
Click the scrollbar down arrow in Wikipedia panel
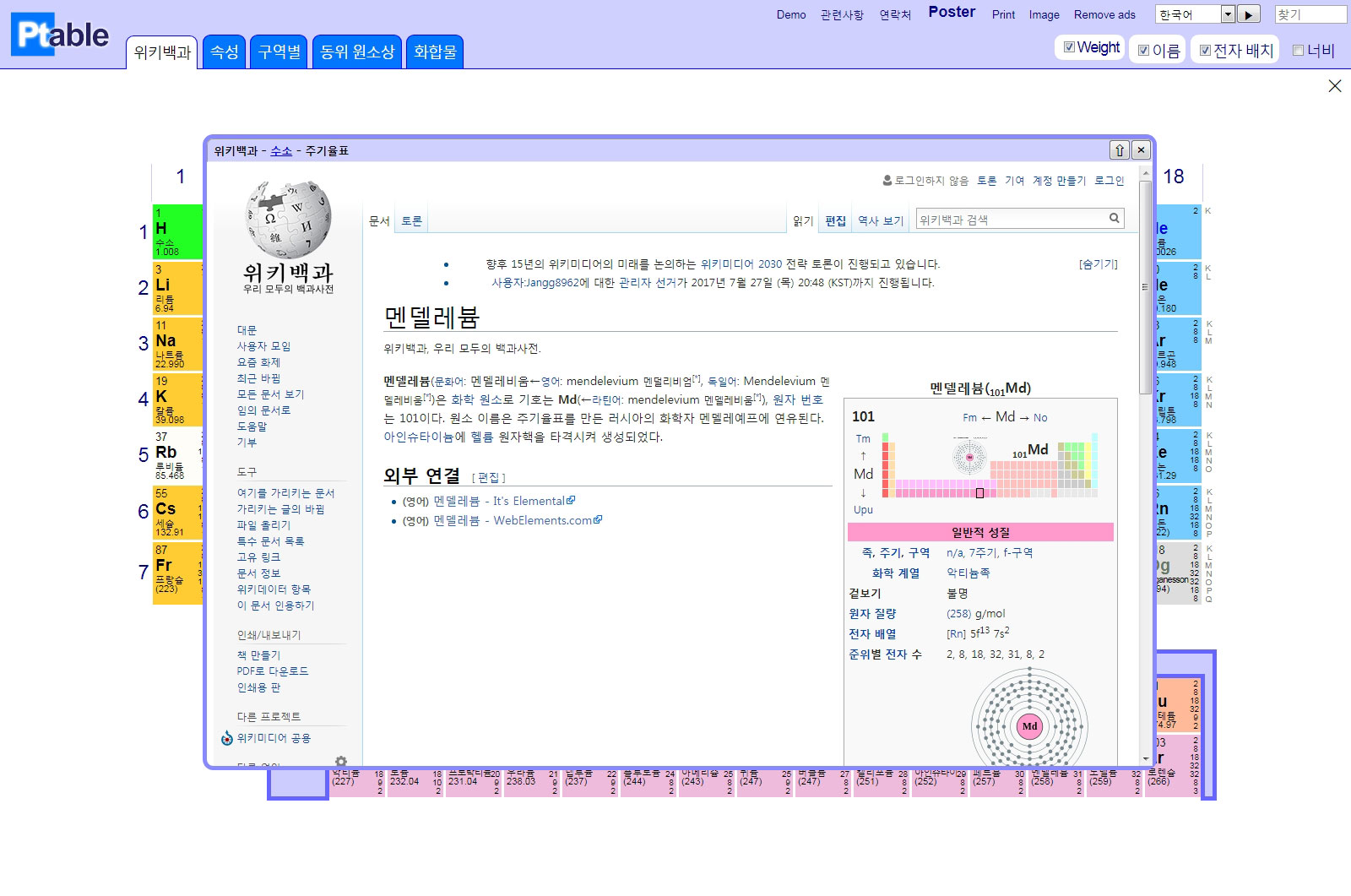[1146, 759]
